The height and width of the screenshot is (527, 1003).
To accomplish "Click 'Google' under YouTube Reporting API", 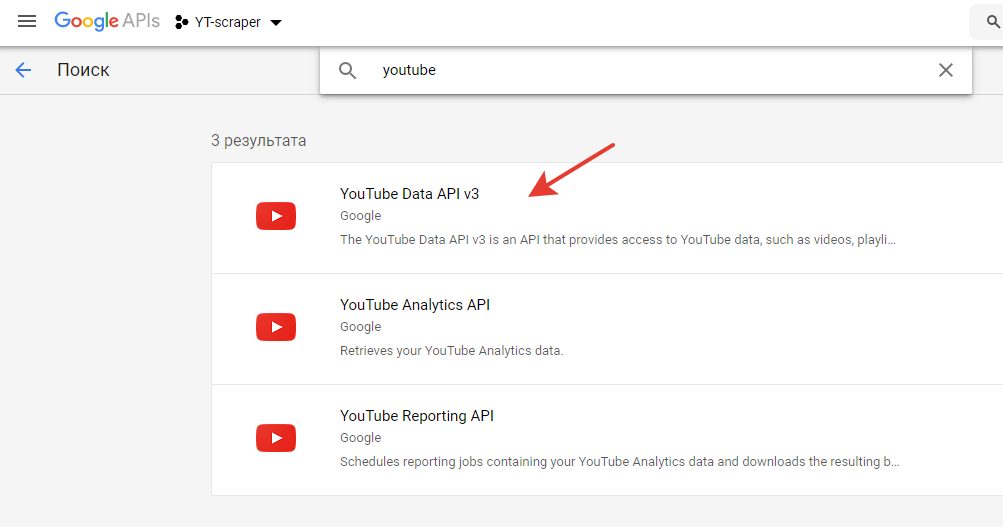I will 361,438.
